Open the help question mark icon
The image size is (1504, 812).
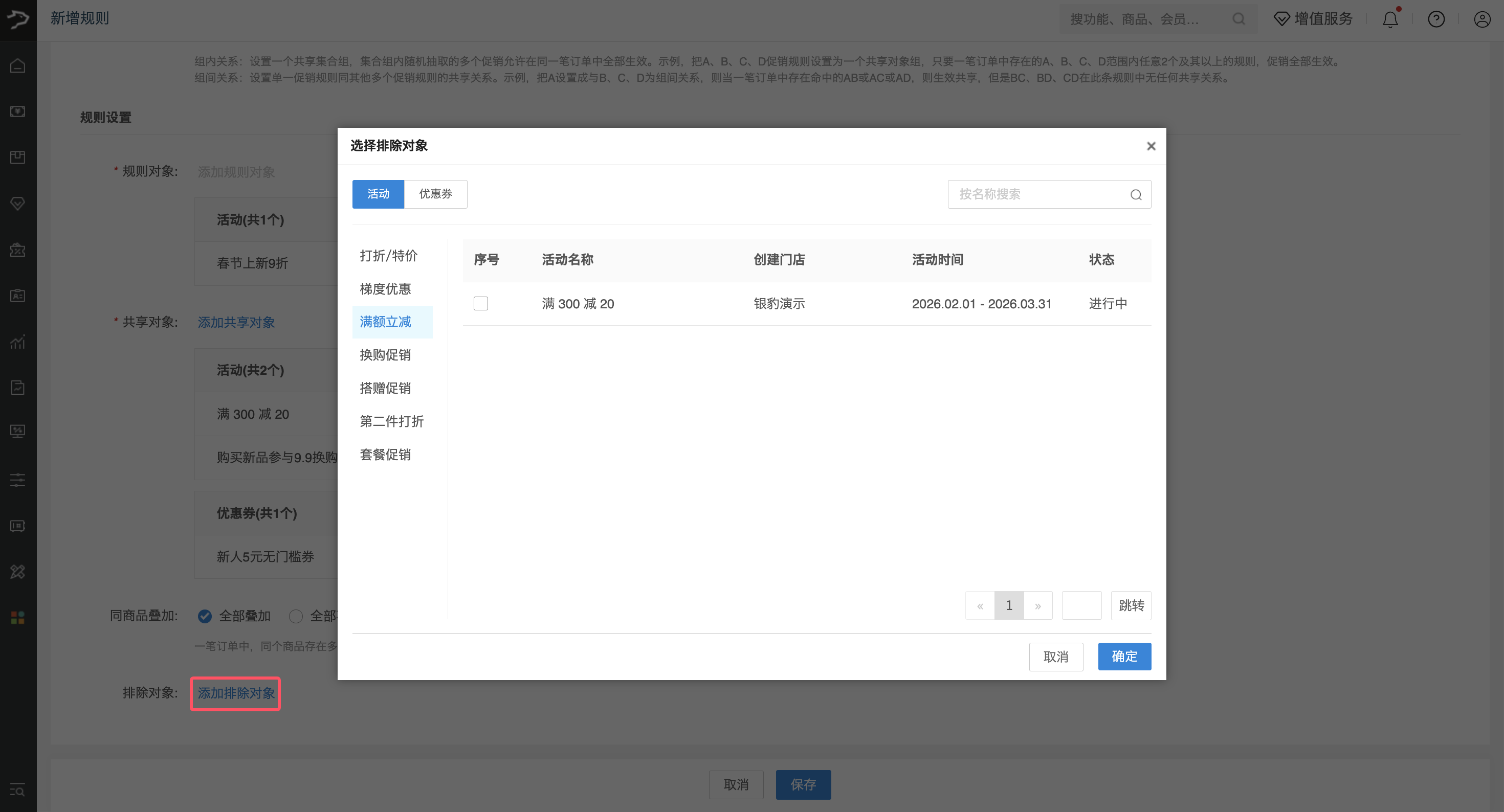pyautogui.click(x=1435, y=19)
